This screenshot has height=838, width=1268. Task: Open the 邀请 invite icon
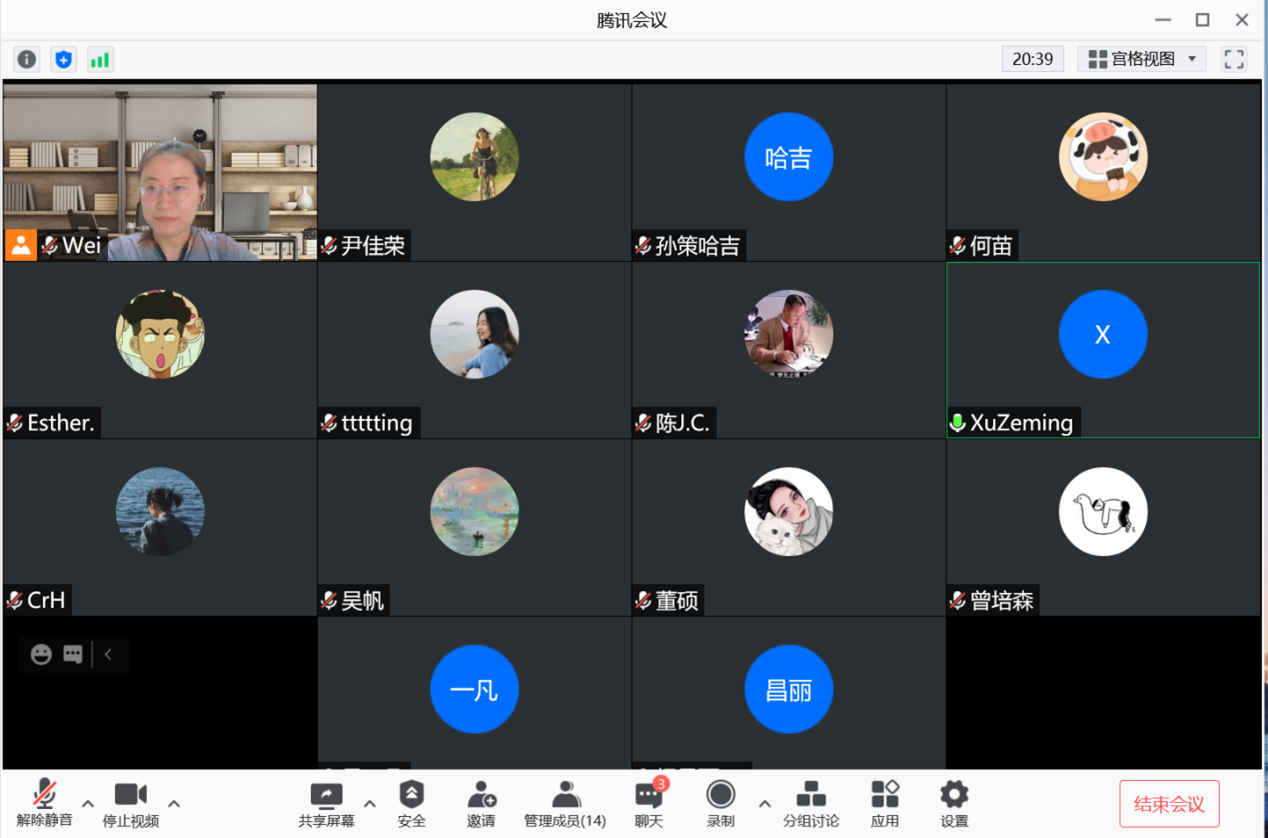tap(481, 803)
